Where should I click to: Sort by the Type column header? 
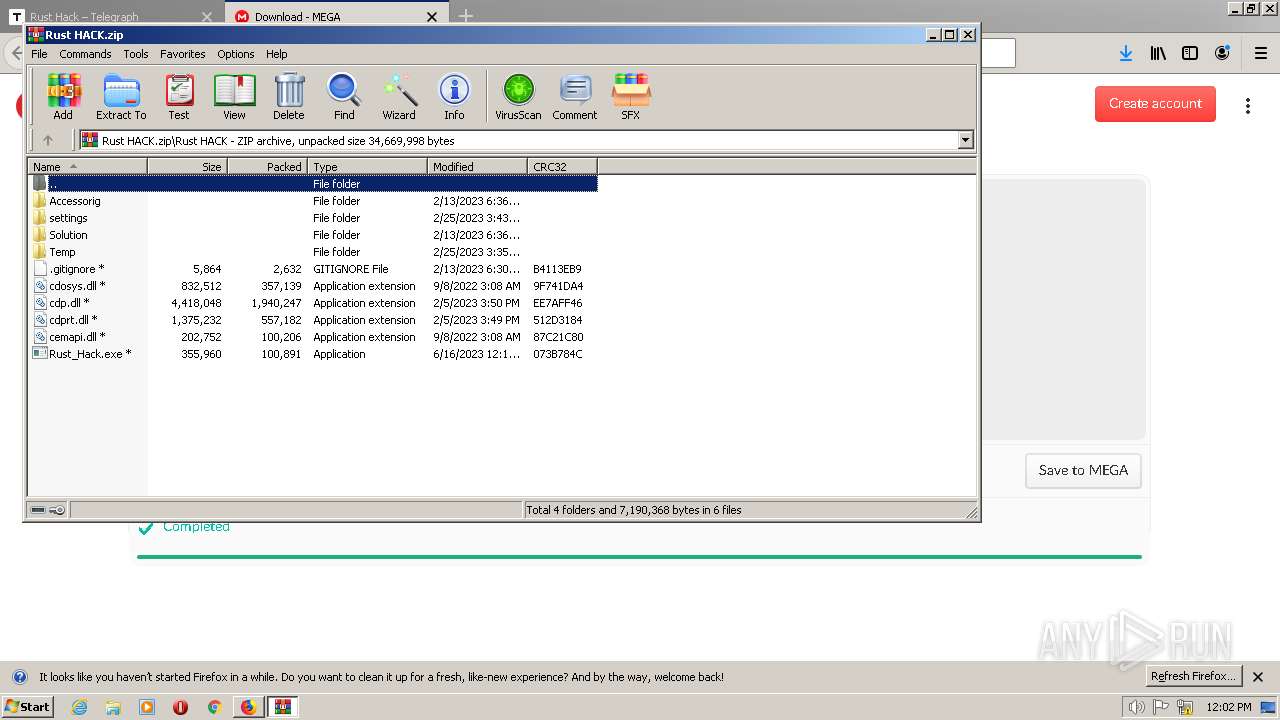coord(367,167)
